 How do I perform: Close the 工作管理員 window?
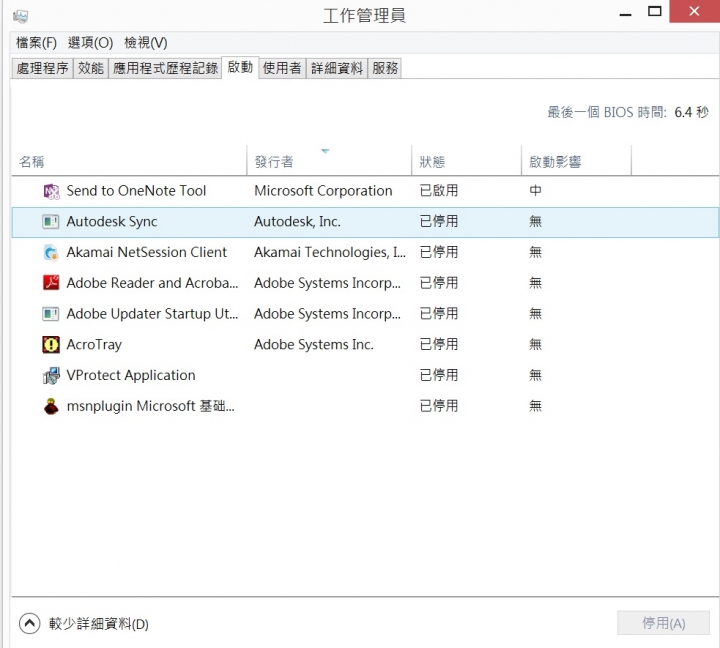point(694,11)
